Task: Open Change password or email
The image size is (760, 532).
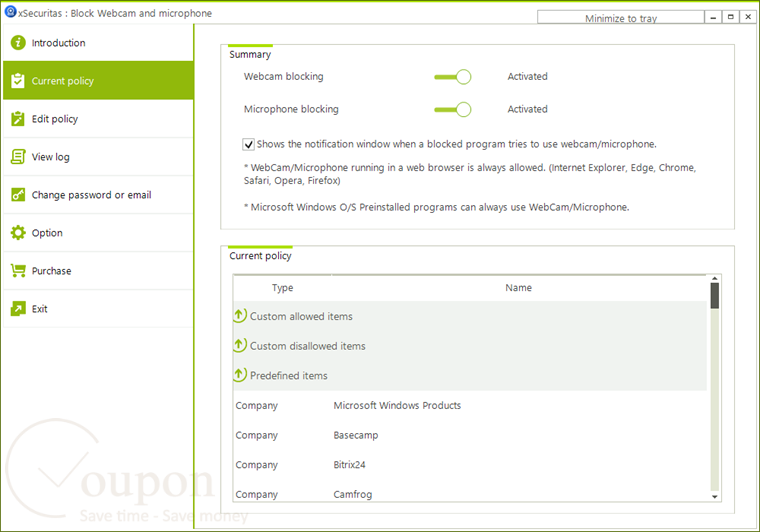Action: [98, 195]
